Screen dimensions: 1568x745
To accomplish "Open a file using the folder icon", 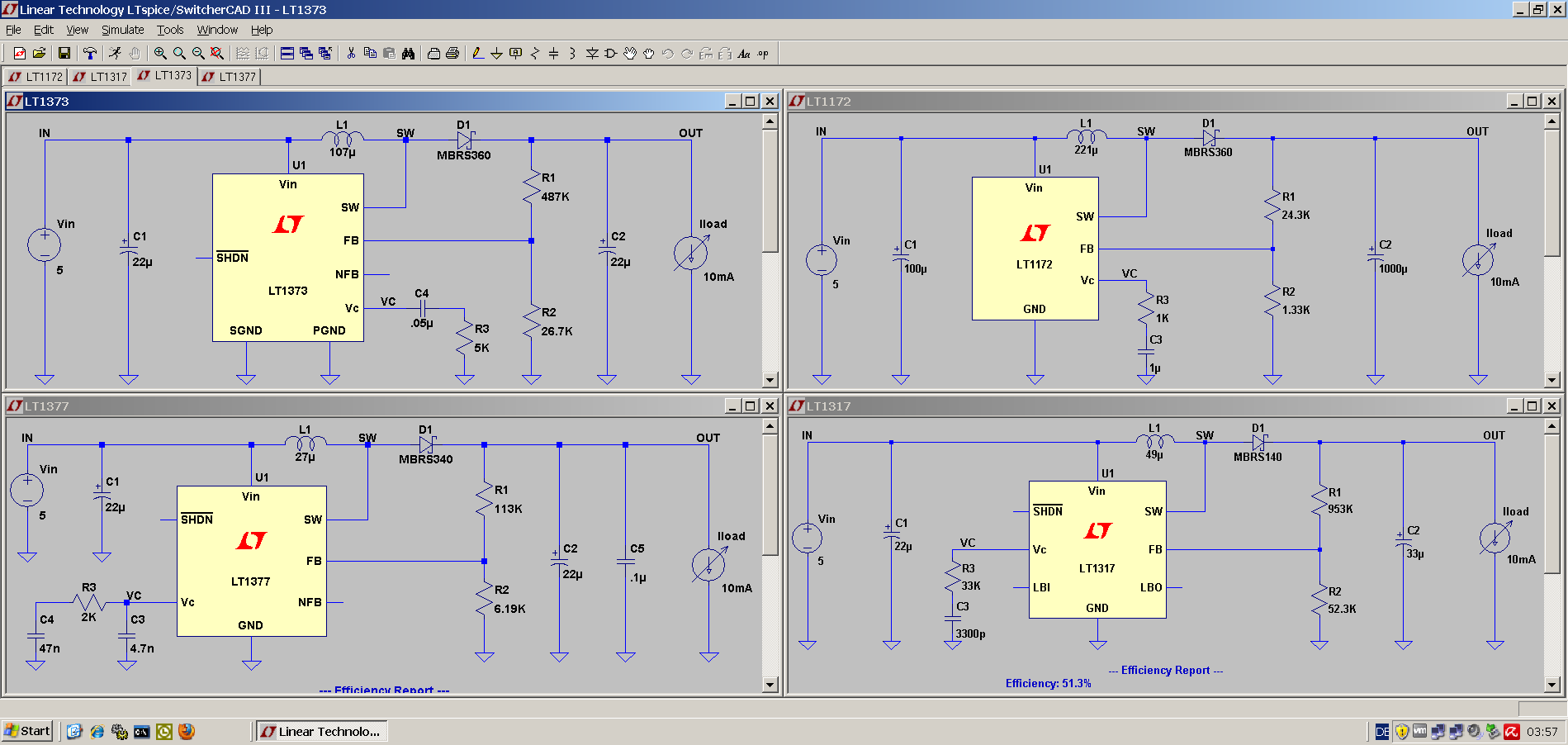I will (39, 53).
